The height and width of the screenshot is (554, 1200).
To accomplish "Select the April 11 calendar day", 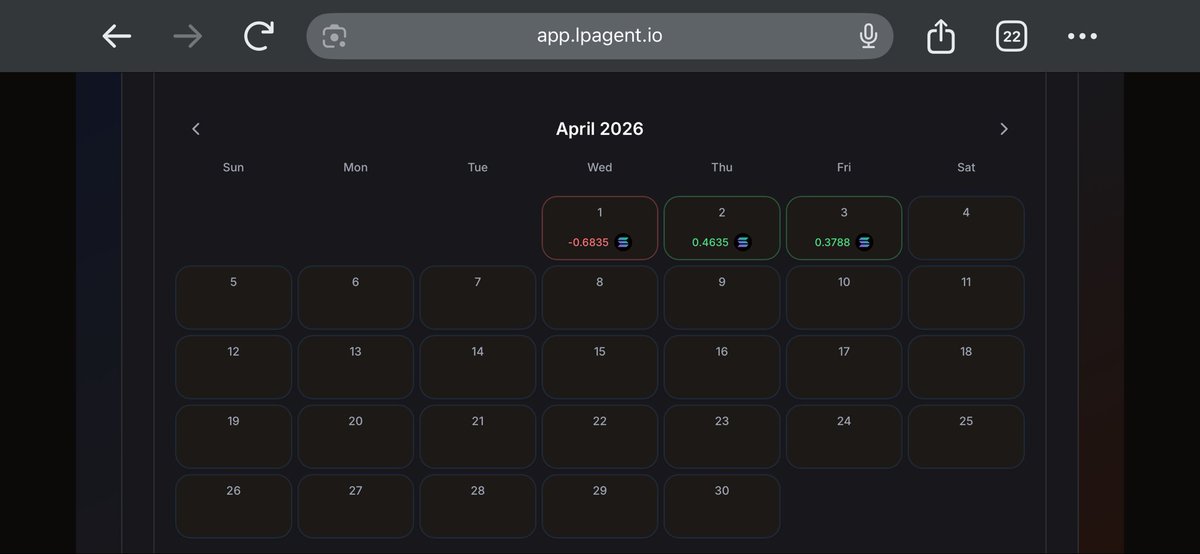I will click(966, 297).
